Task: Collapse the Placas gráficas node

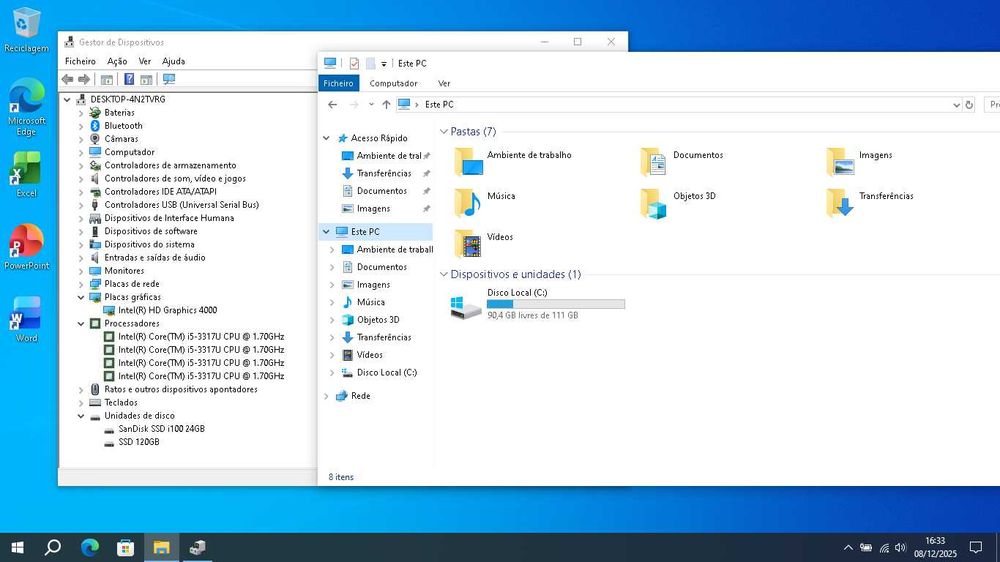Action: tap(81, 297)
